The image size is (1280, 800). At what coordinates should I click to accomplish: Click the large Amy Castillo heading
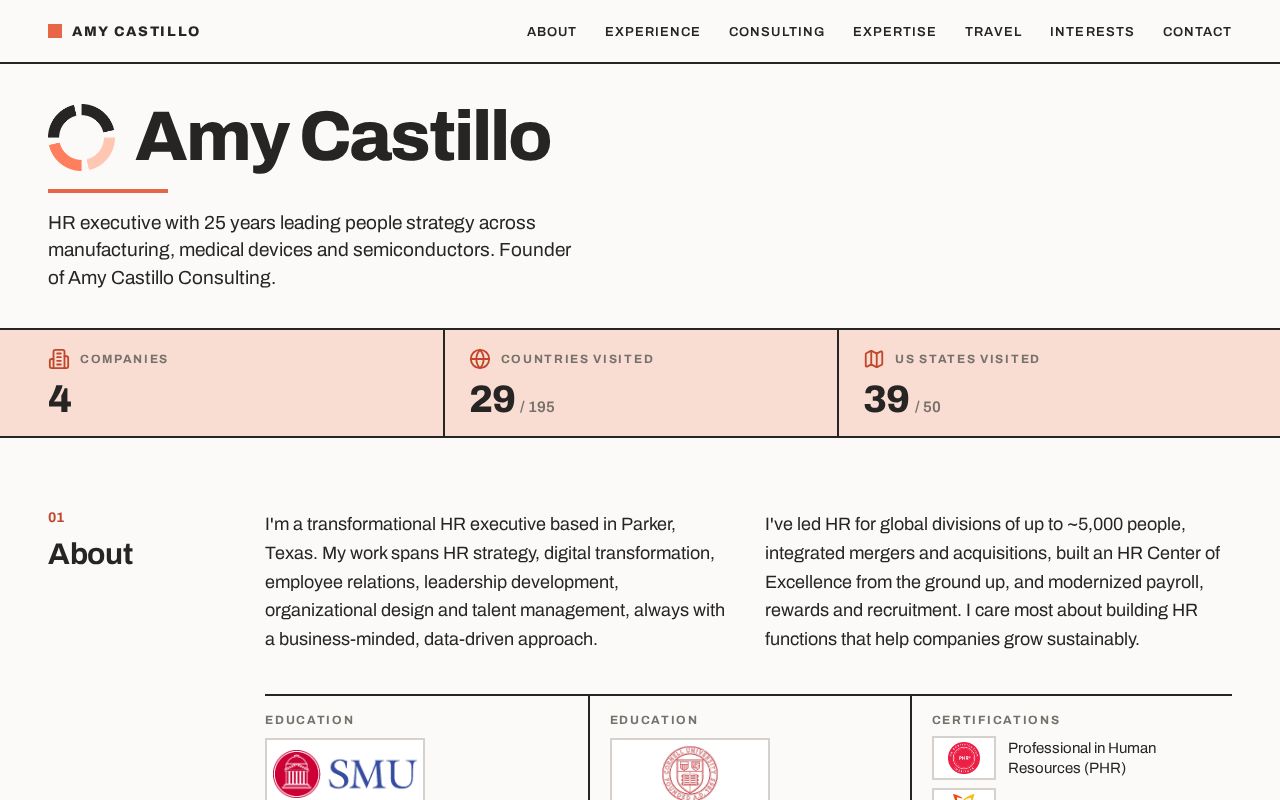pyautogui.click(x=343, y=137)
